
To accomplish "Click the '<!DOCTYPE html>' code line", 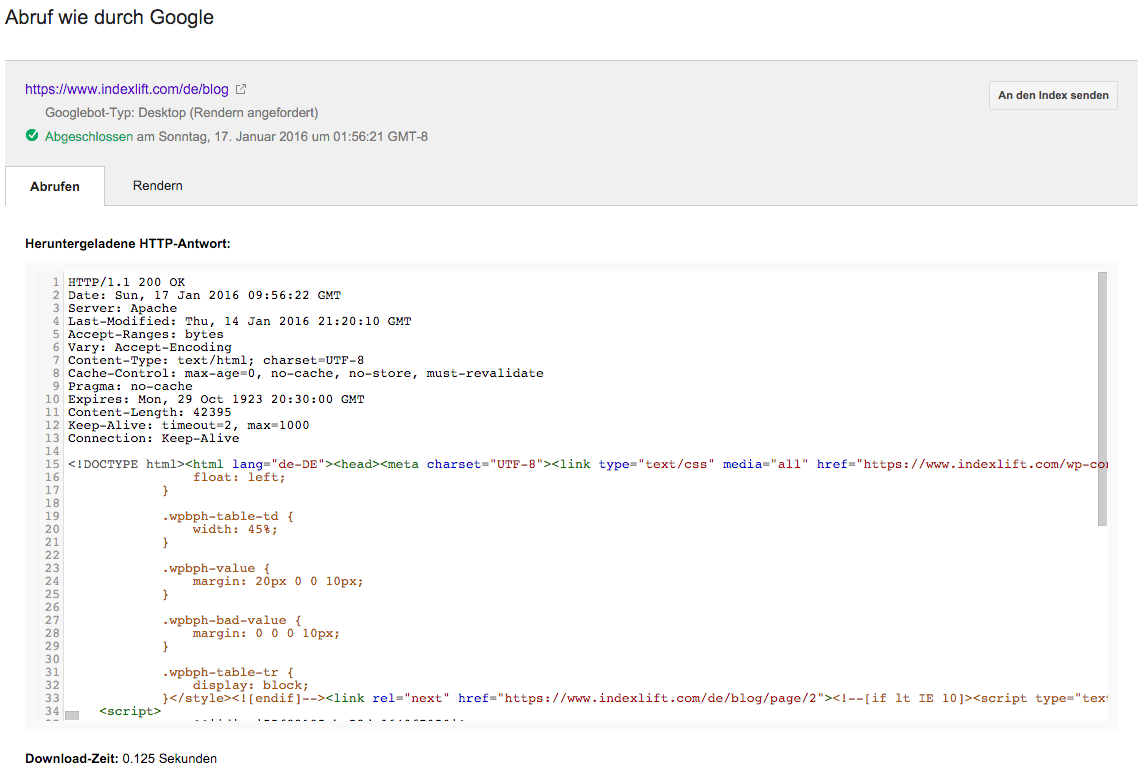I will 587,465.
